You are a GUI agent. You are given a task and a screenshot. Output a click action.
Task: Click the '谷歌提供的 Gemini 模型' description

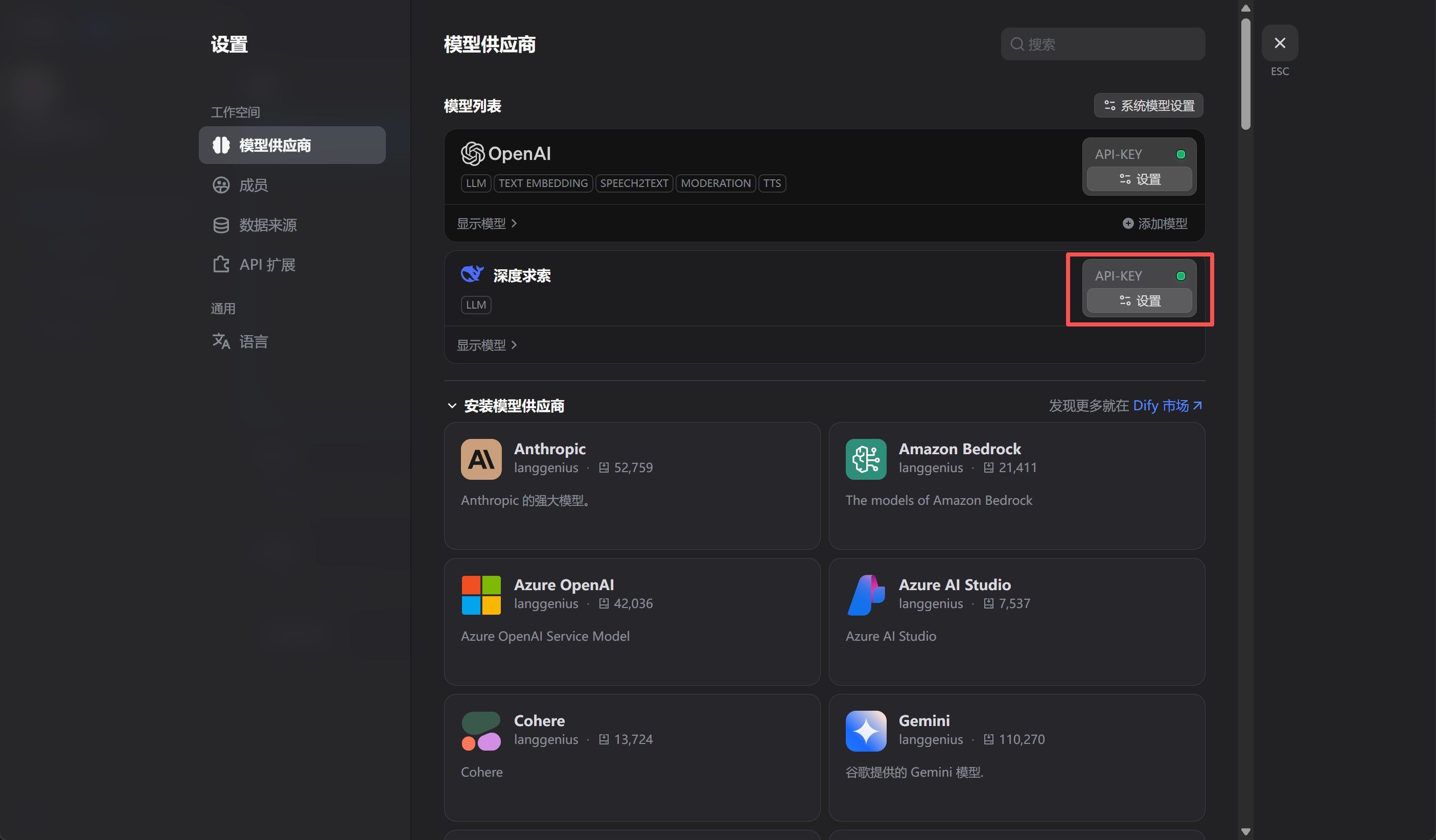pyautogui.click(x=914, y=772)
